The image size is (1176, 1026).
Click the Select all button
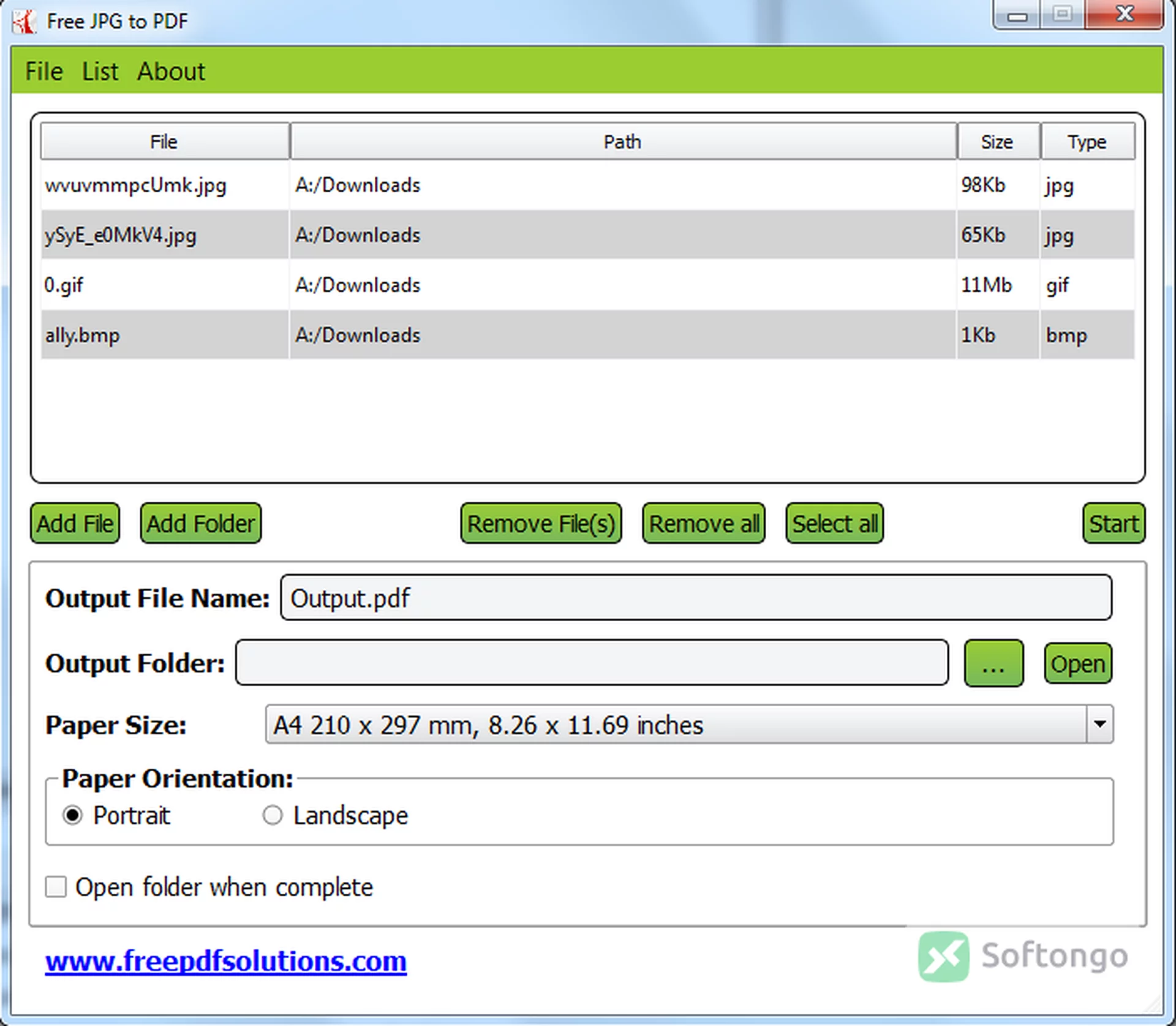point(835,524)
